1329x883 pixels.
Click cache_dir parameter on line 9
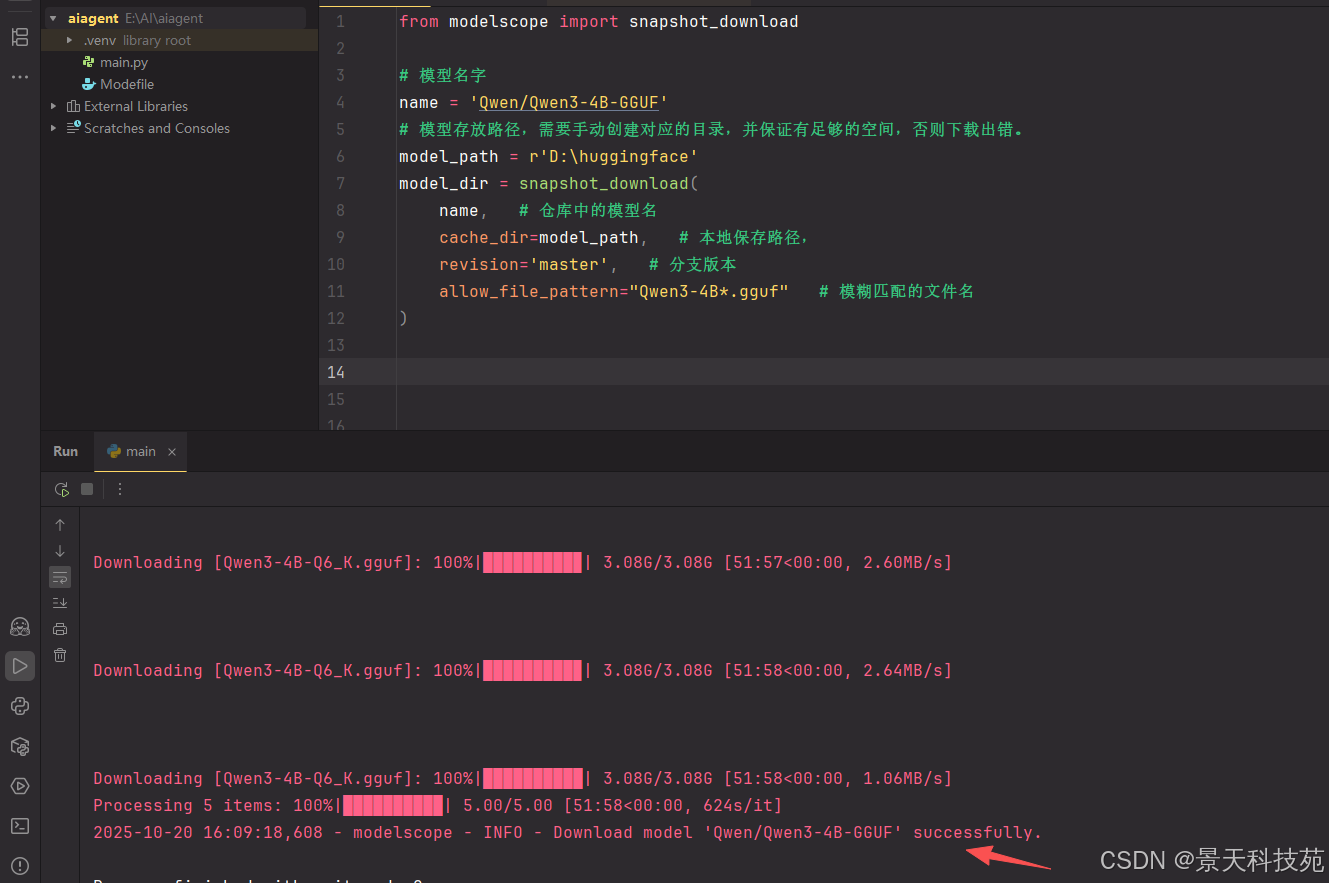click(x=484, y=237)
